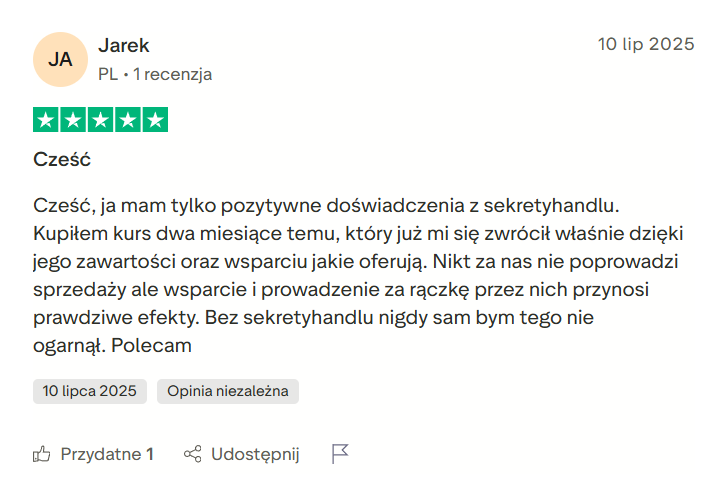The width and height of the screenshot is (724, 496).
Task: Click the PL country label
Action: (x=108, y=74)
